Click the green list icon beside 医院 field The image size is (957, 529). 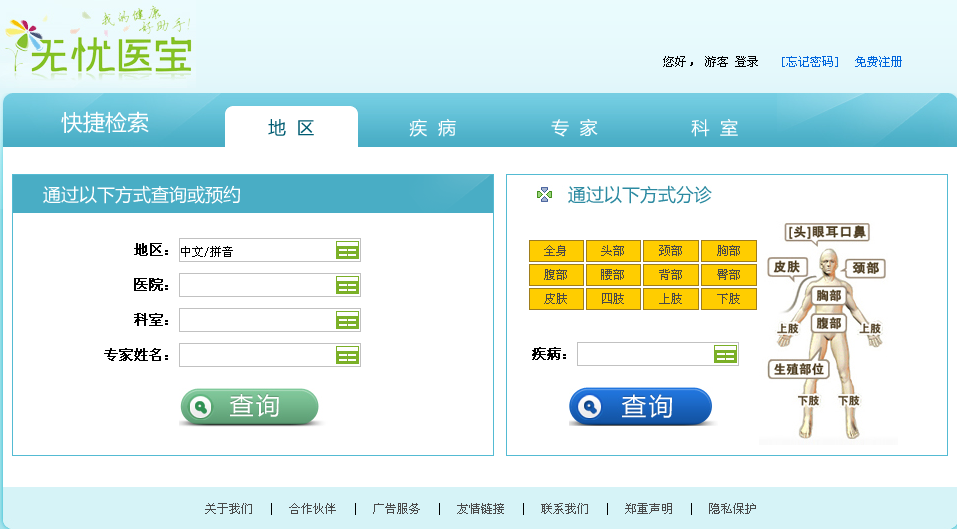point(347,286)
